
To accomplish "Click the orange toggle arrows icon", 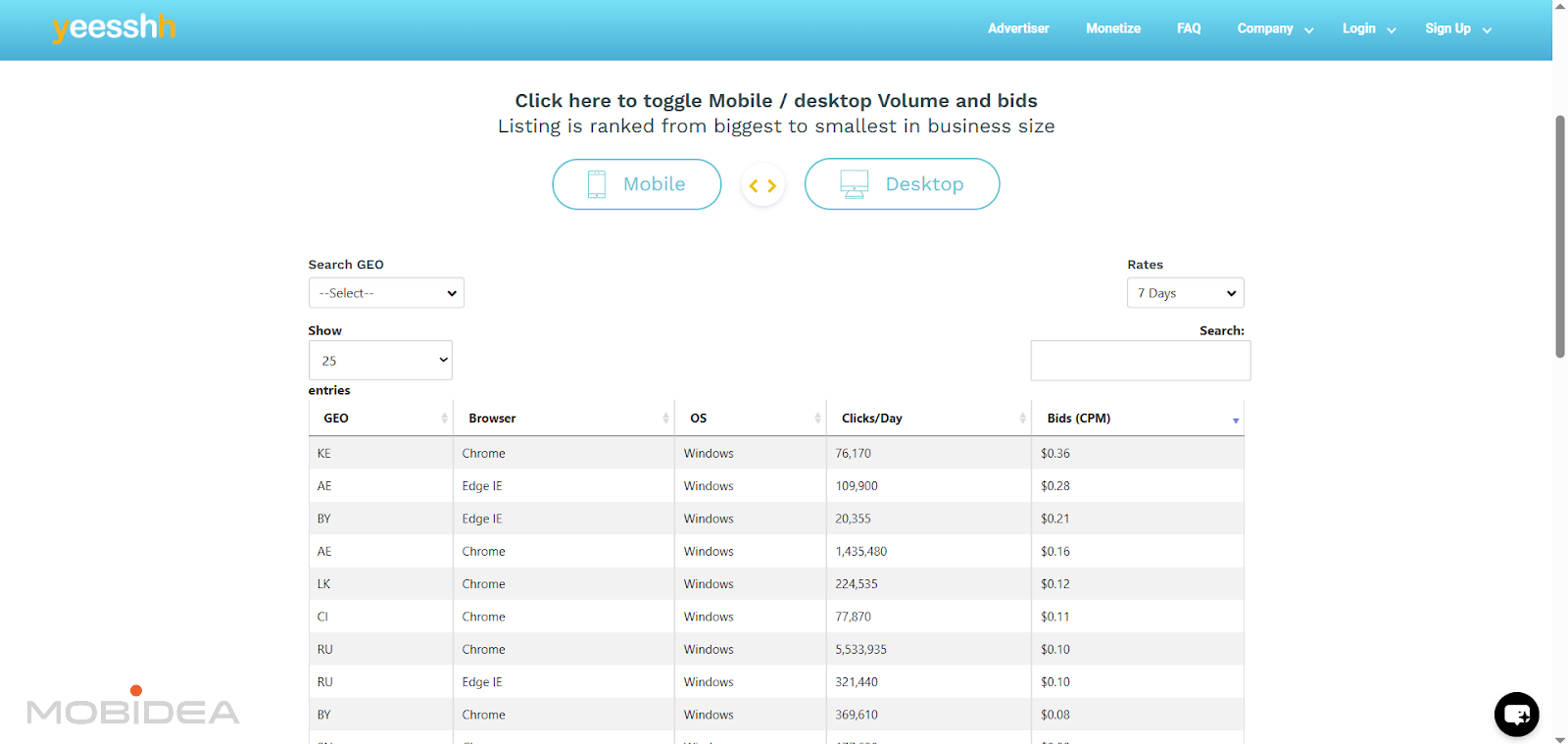I will [762, 185].
